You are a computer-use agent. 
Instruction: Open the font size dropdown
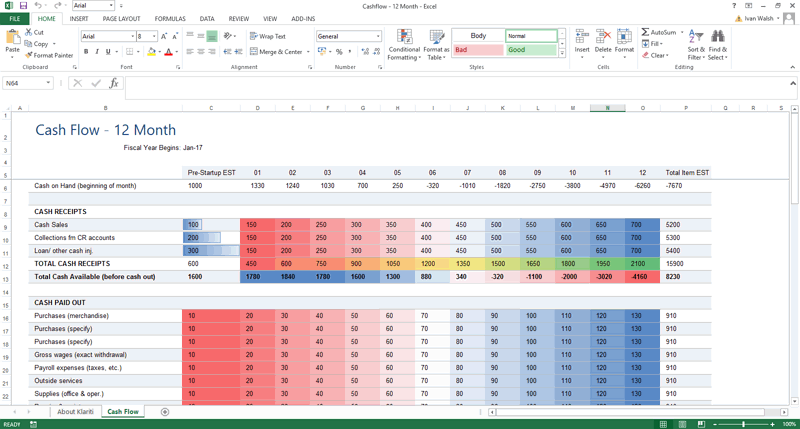pos(156,37)
